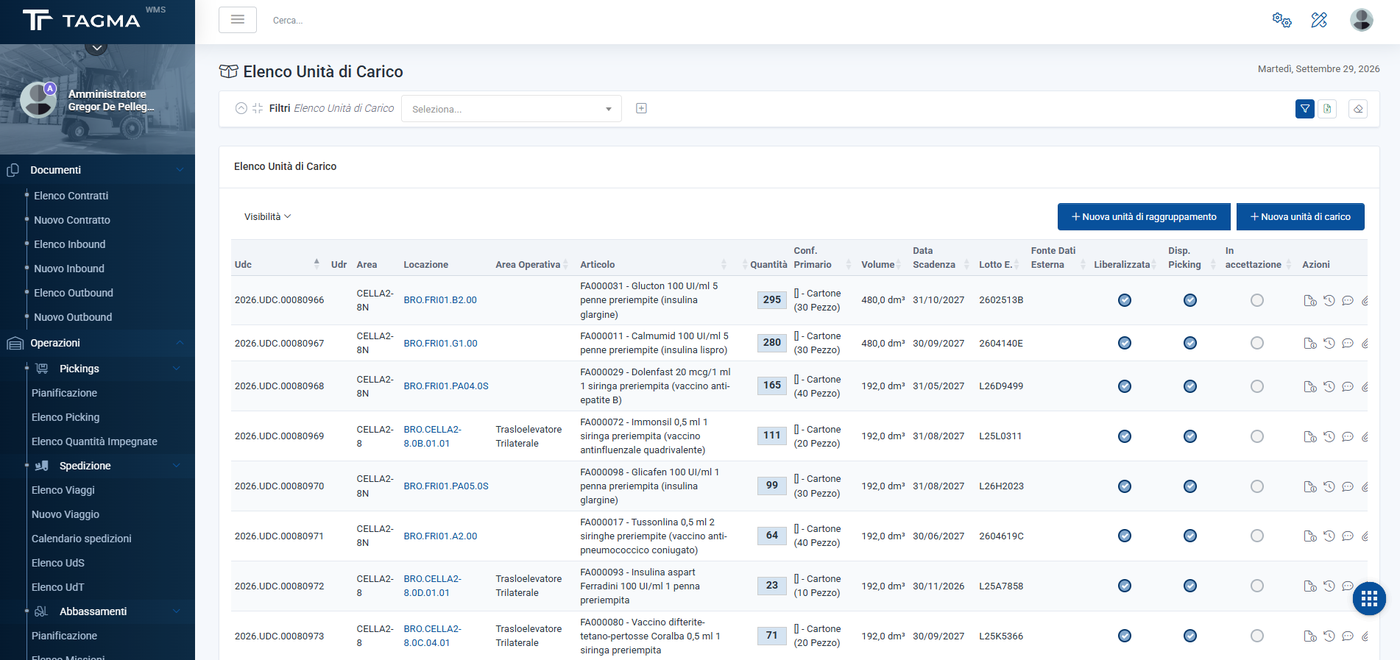Collapse the Filtri panel with circle chevron

241,108
